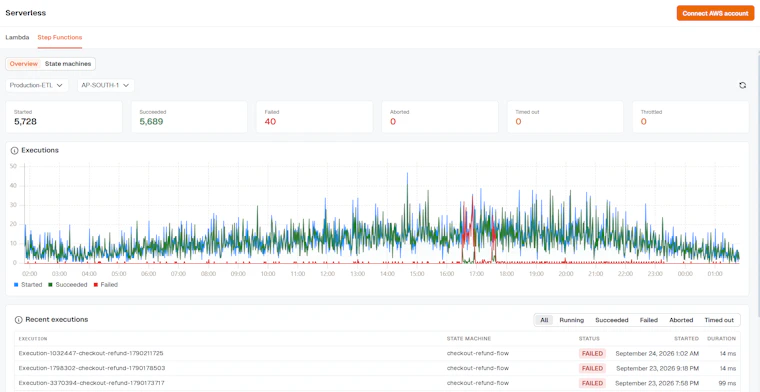Click the Executions info icon
The image size is (760, 392).
click(x=14, y=151)
